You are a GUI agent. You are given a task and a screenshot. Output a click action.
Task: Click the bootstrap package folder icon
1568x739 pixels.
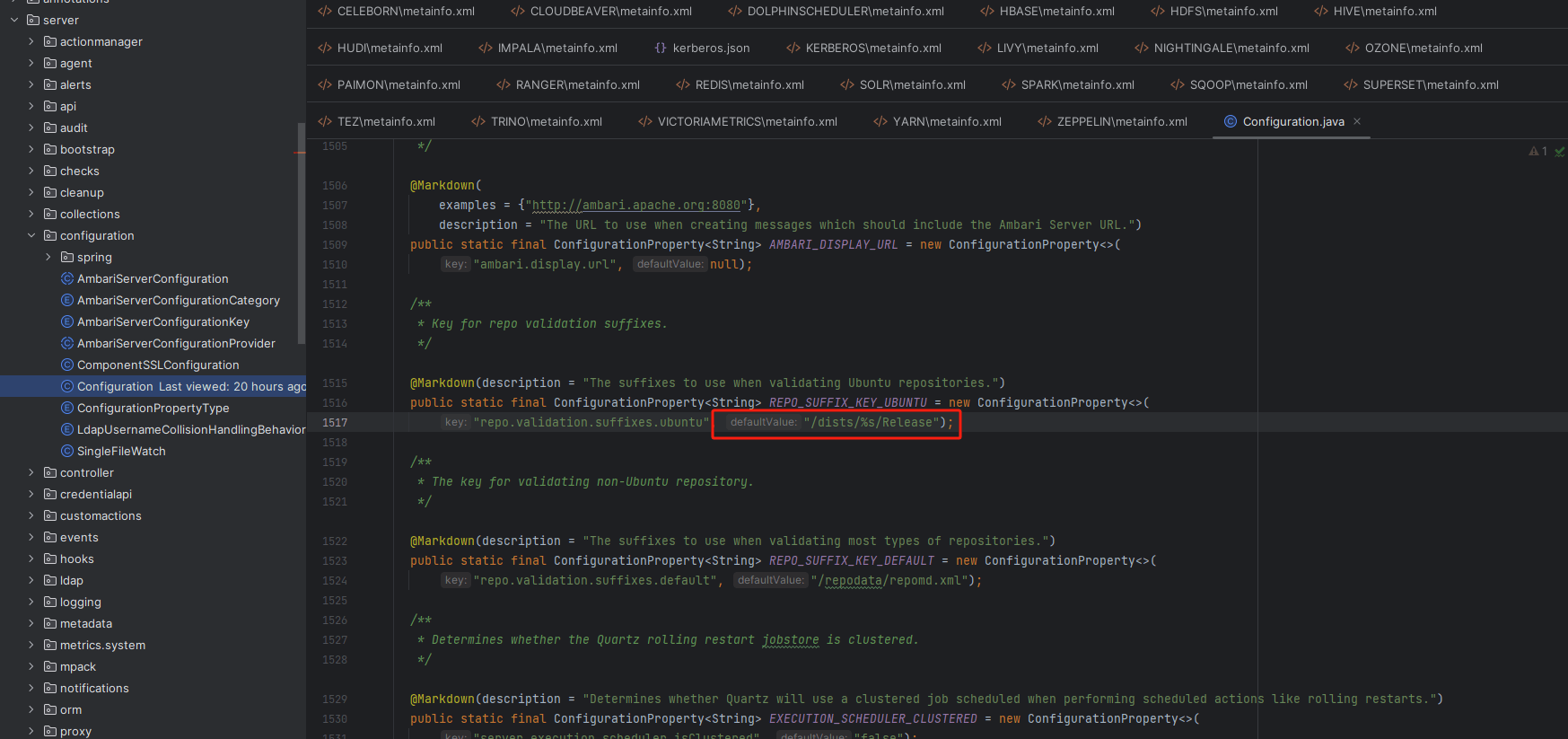coord(50,149)
